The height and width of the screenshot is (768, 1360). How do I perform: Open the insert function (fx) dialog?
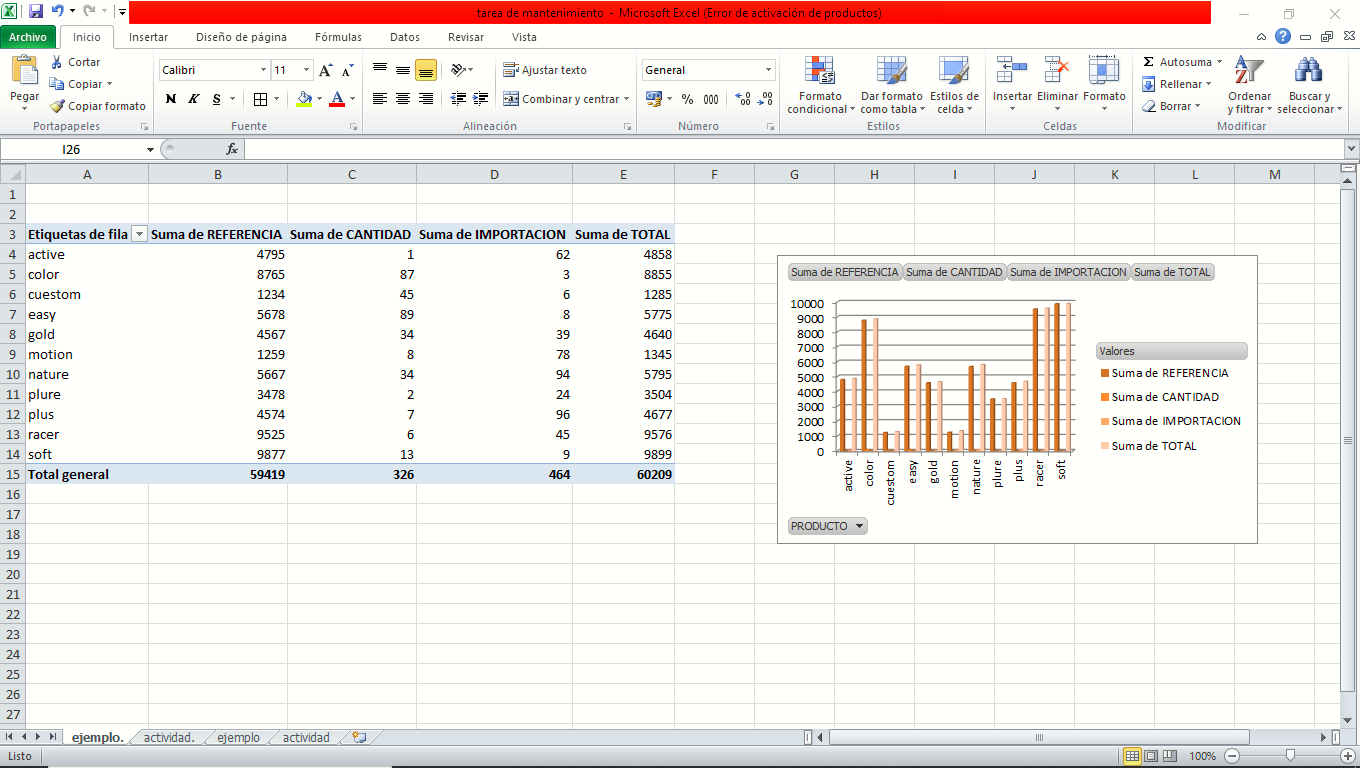click(232, 149)
